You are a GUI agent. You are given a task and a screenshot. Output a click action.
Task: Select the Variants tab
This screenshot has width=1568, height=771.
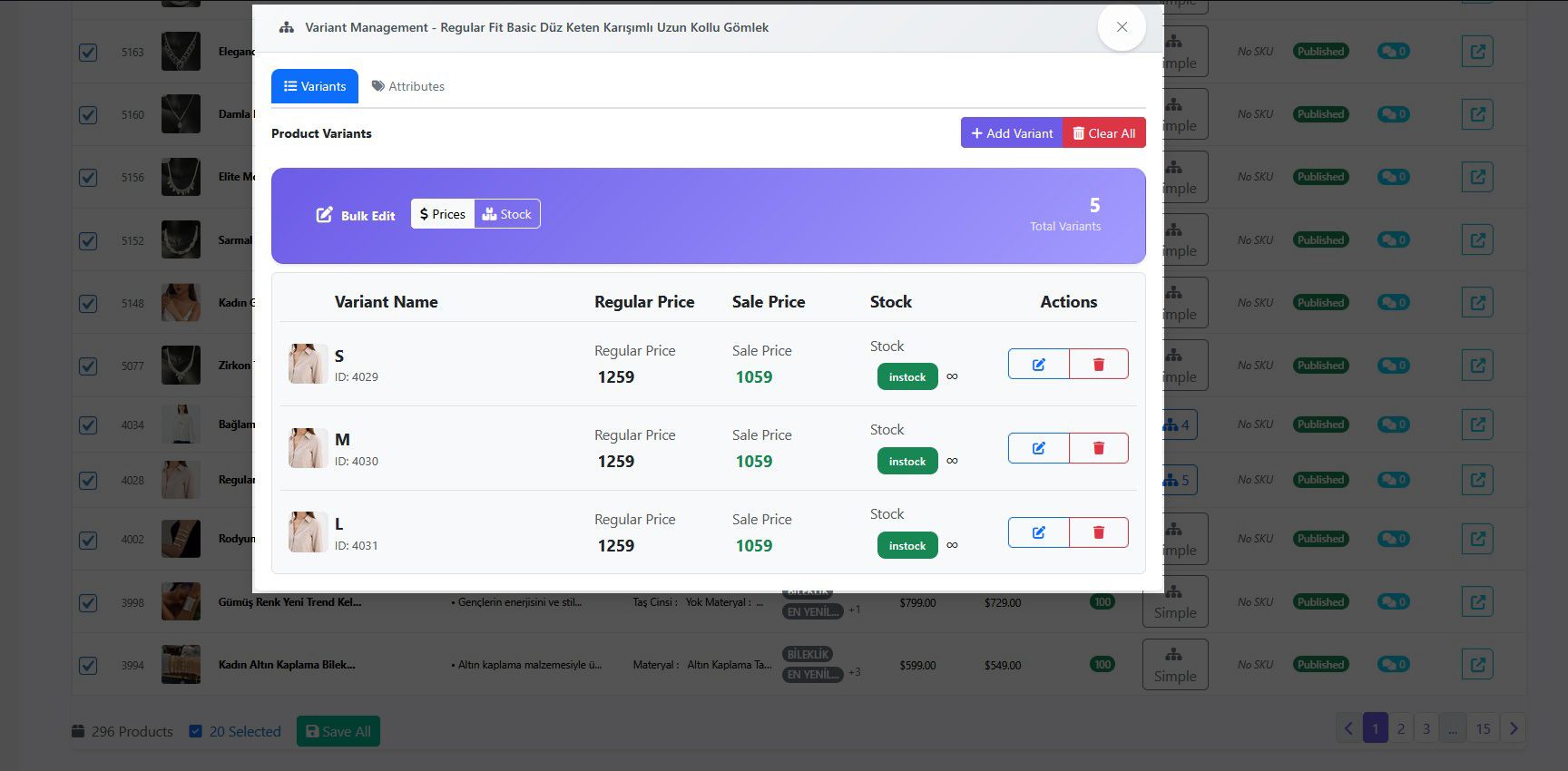coord(315,86)
